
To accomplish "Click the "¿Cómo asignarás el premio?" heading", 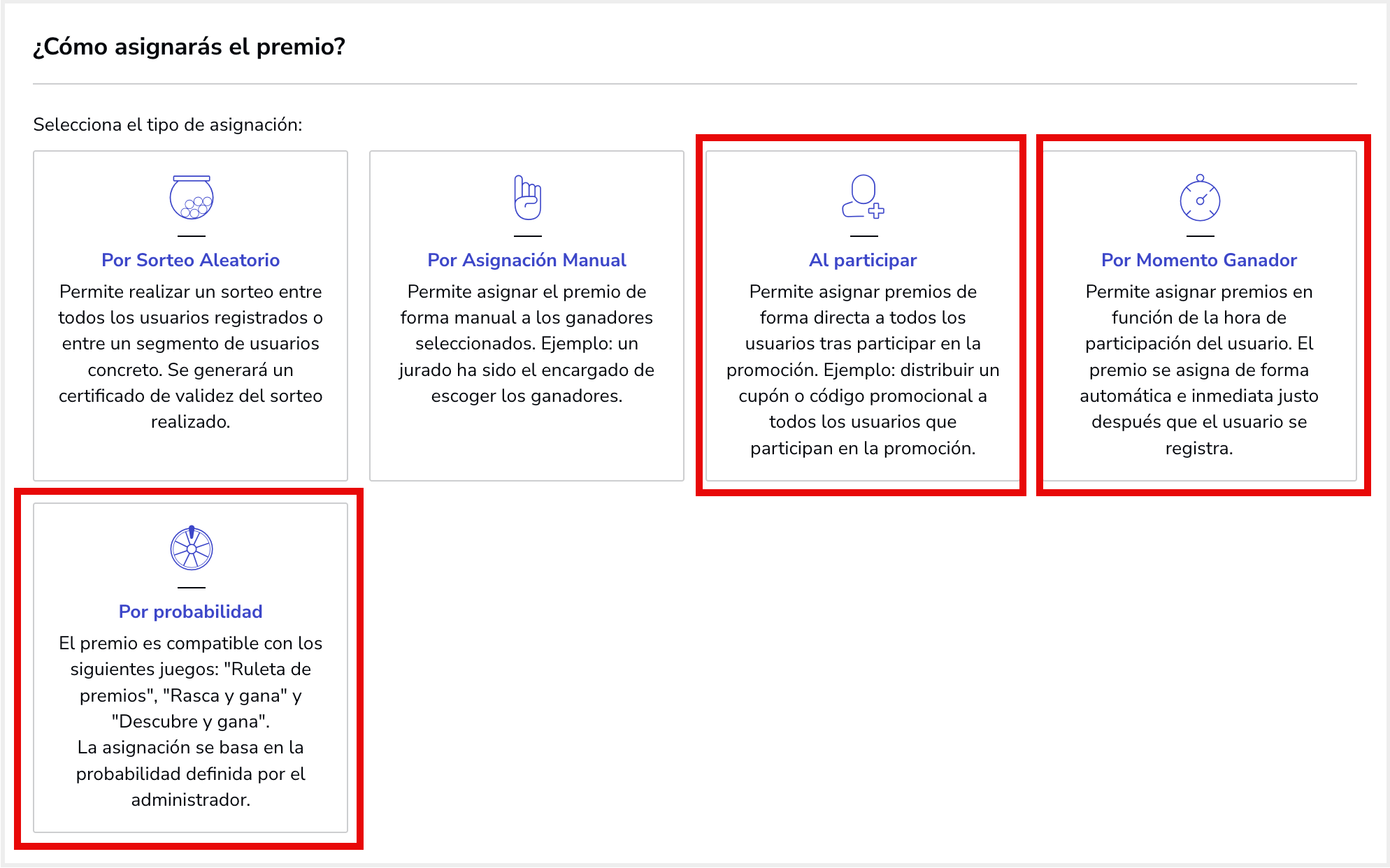I will pos(189,47).
